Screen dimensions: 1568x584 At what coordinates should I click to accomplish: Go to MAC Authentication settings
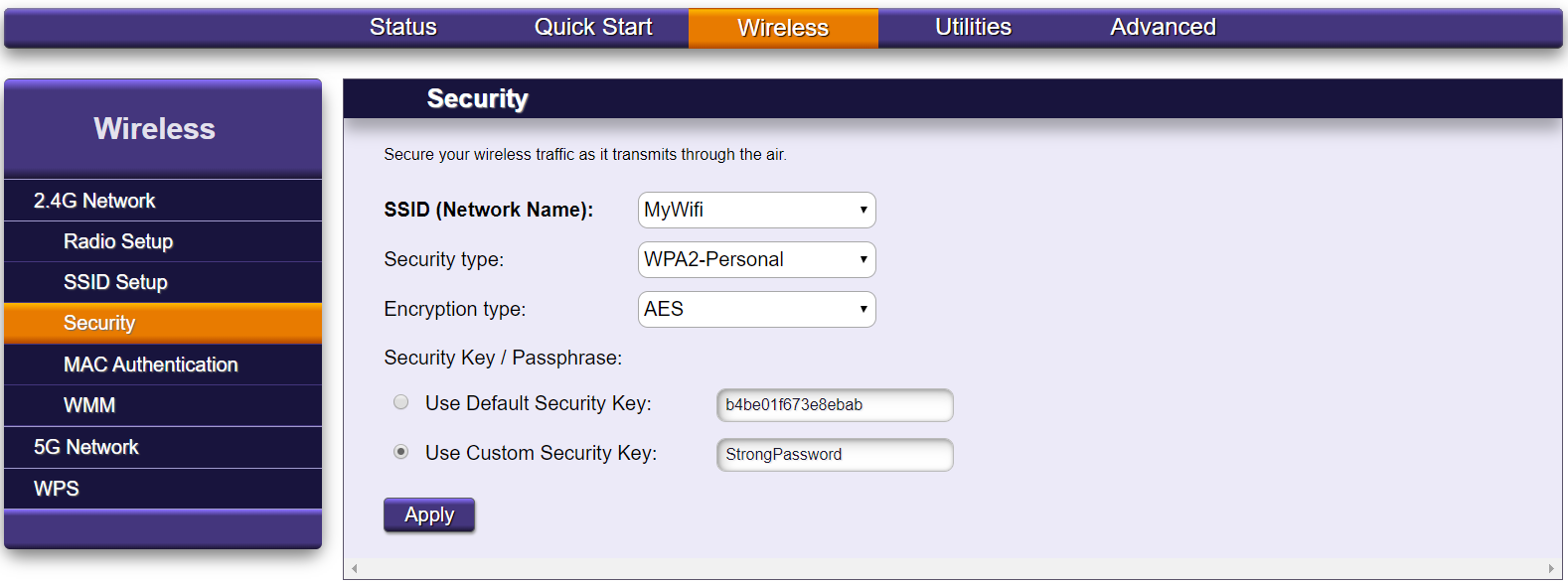click(150, 365)
